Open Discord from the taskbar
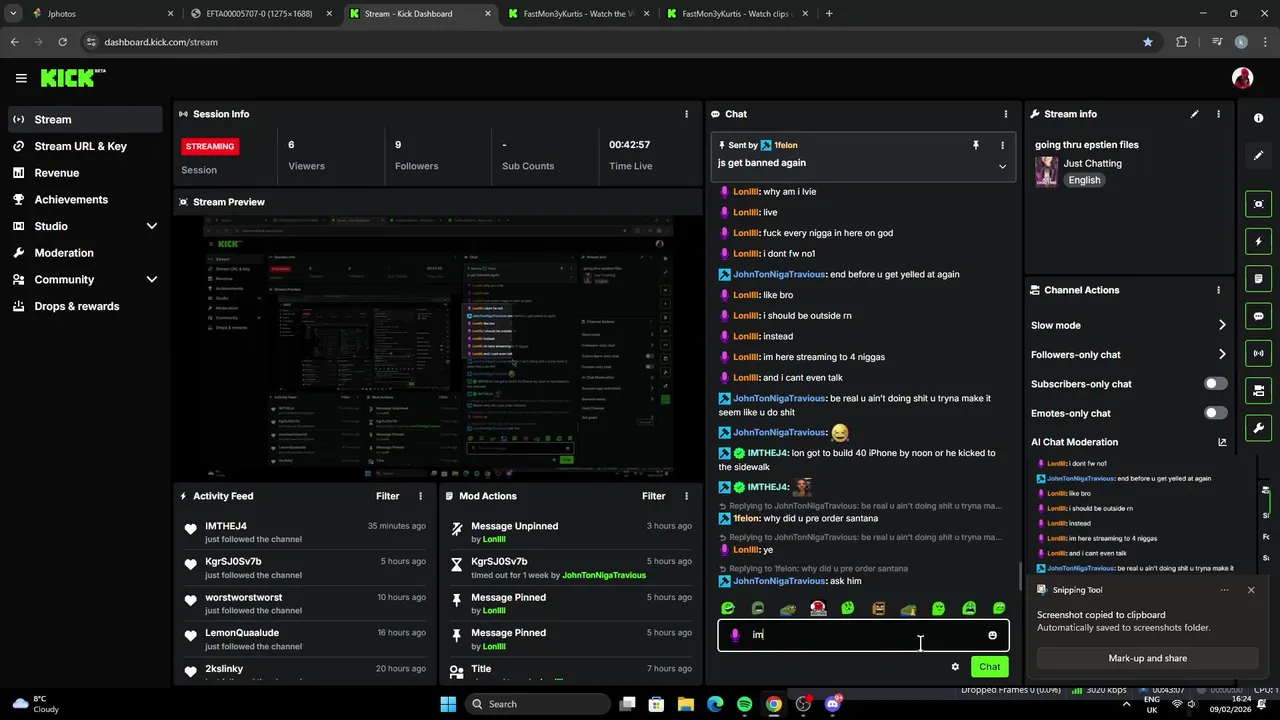Viewport: 1280px width, 720px height. click(833, 704)
